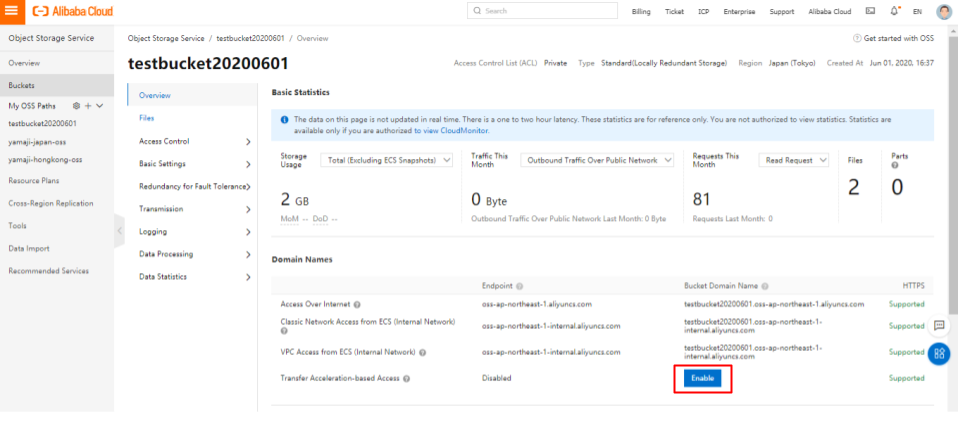This screenshot has height=422, width=970.
Task: Open the Requests This Month dropdown
Action: pos(794,160)
